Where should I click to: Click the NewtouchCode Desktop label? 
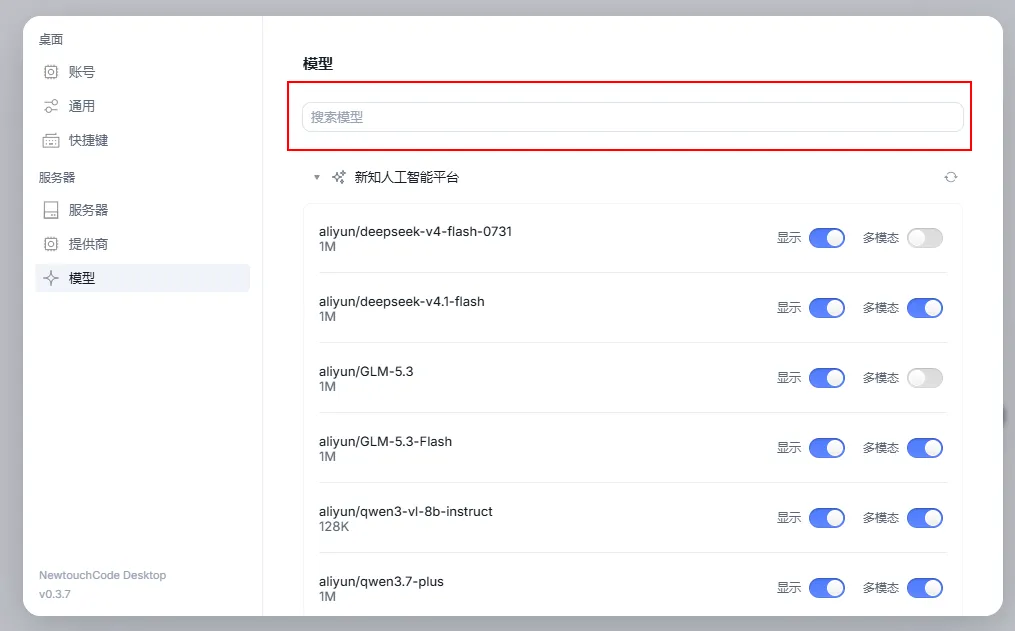[102, 575]
